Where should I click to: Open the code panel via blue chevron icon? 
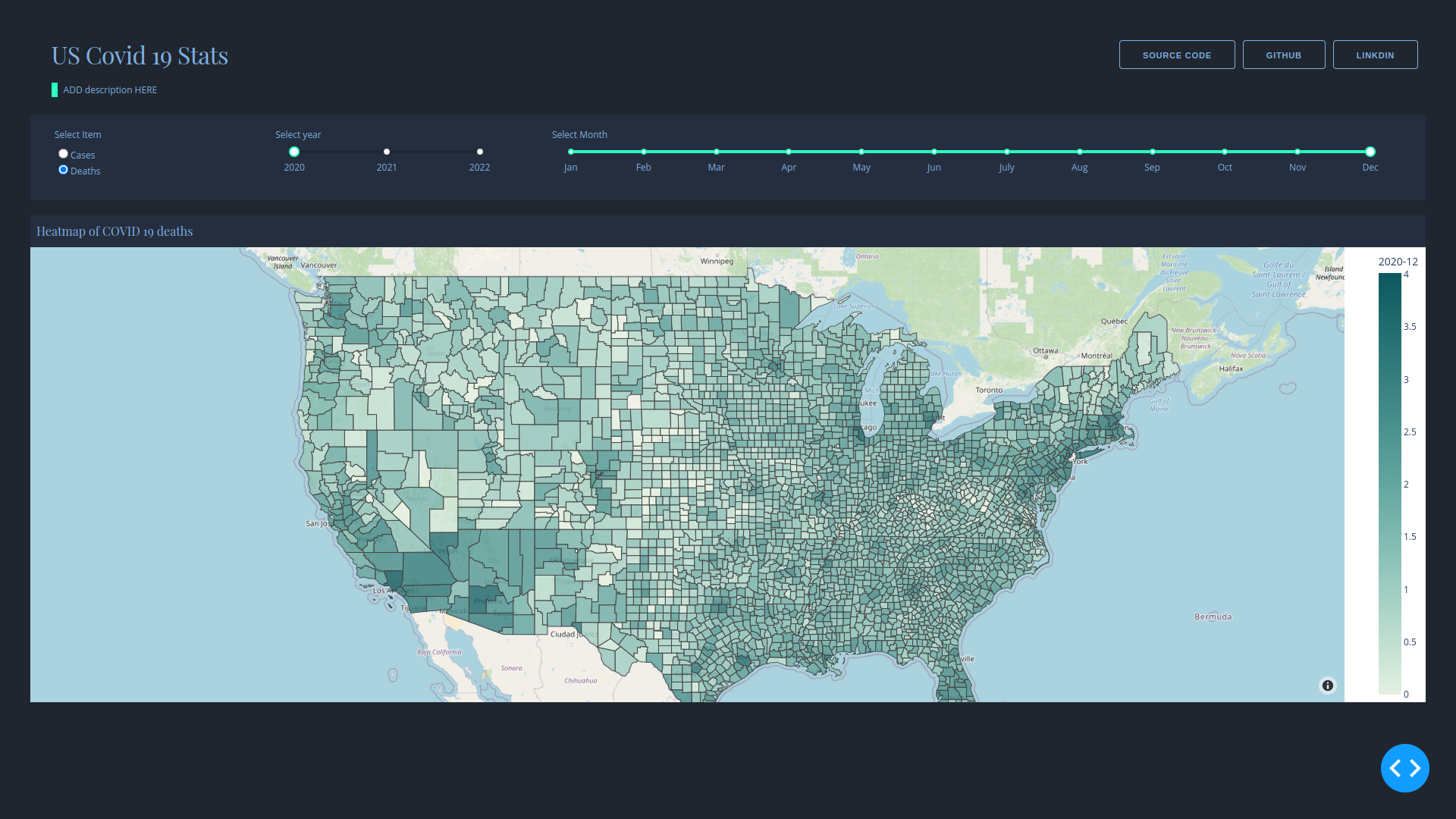click(x=1404, y=767)
